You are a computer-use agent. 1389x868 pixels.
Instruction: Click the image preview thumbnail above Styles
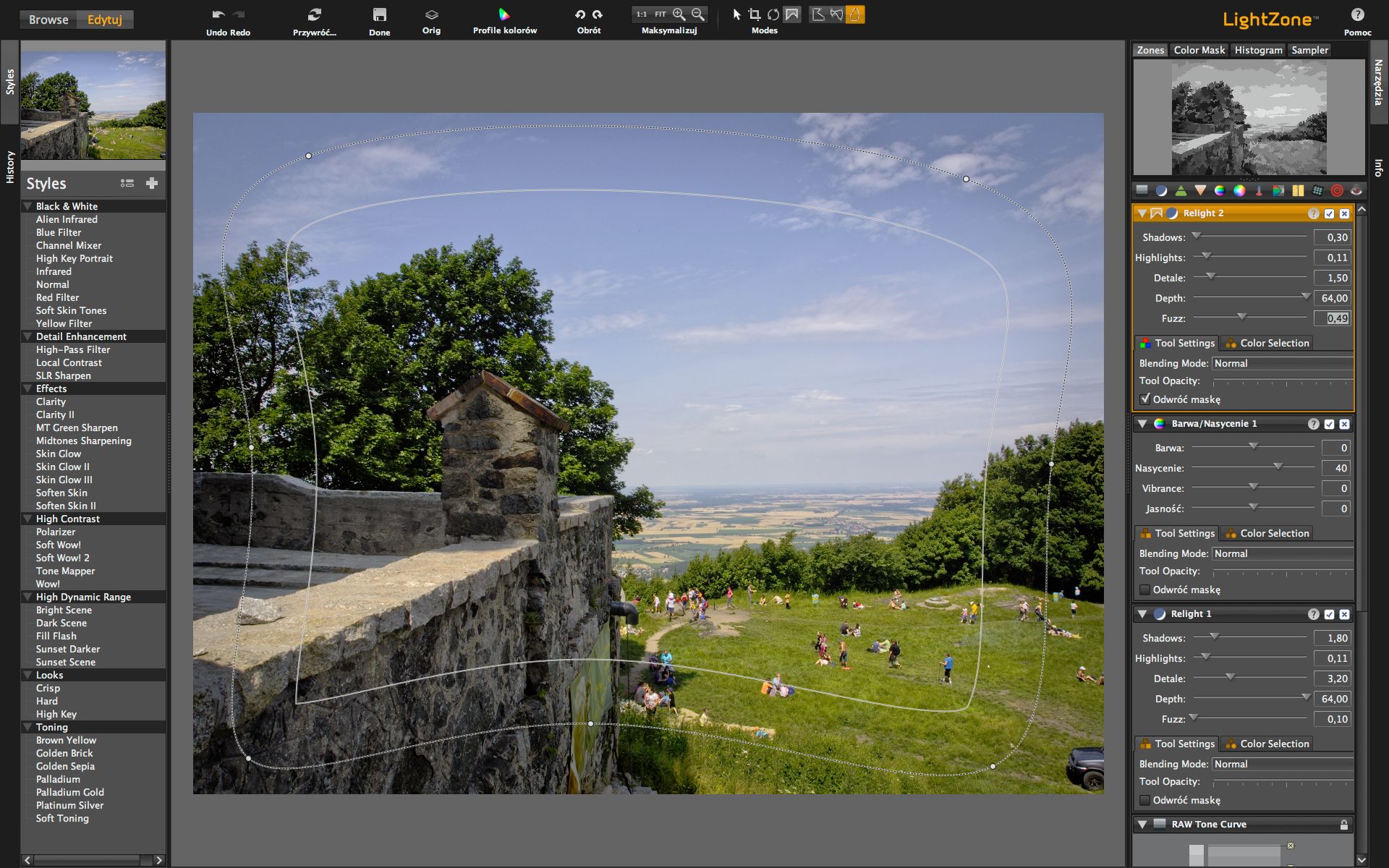pos(93,101)
